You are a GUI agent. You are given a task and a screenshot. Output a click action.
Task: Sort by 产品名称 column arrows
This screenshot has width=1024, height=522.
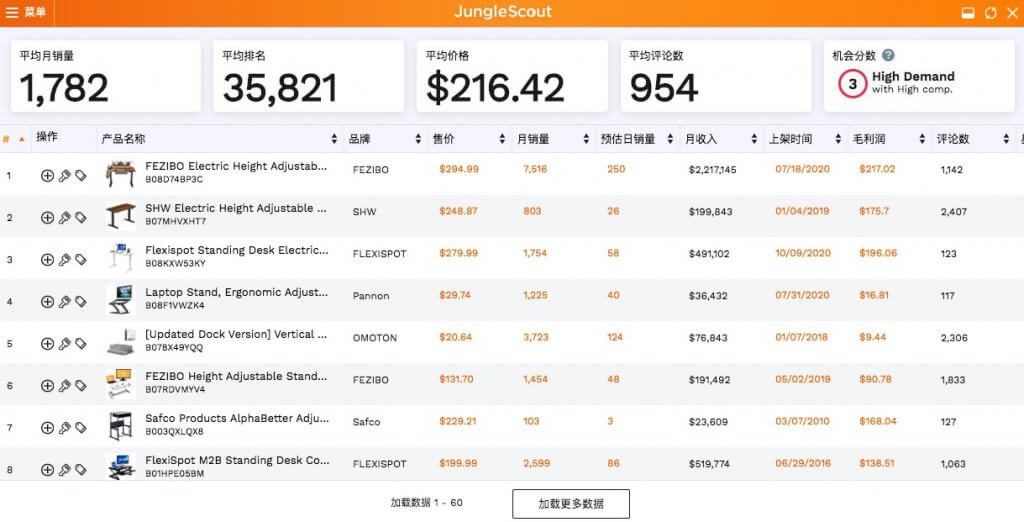tap(334, 139)
